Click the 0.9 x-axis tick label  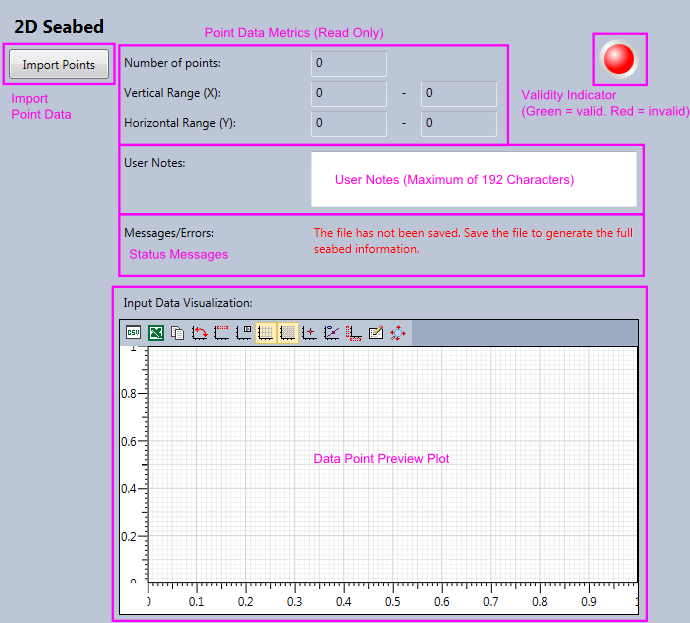coord(589,601)
